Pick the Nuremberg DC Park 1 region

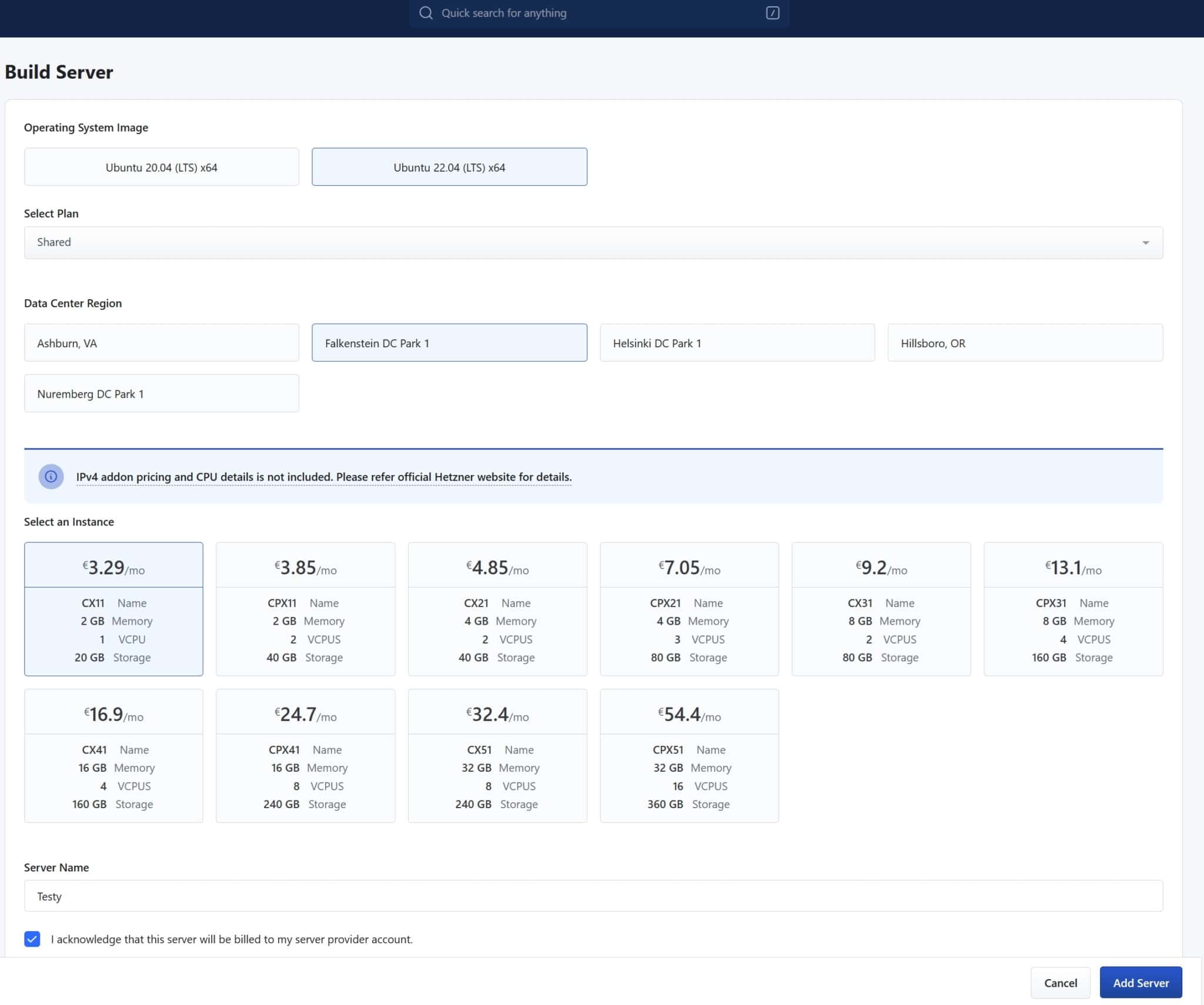(x=161, y=393)
